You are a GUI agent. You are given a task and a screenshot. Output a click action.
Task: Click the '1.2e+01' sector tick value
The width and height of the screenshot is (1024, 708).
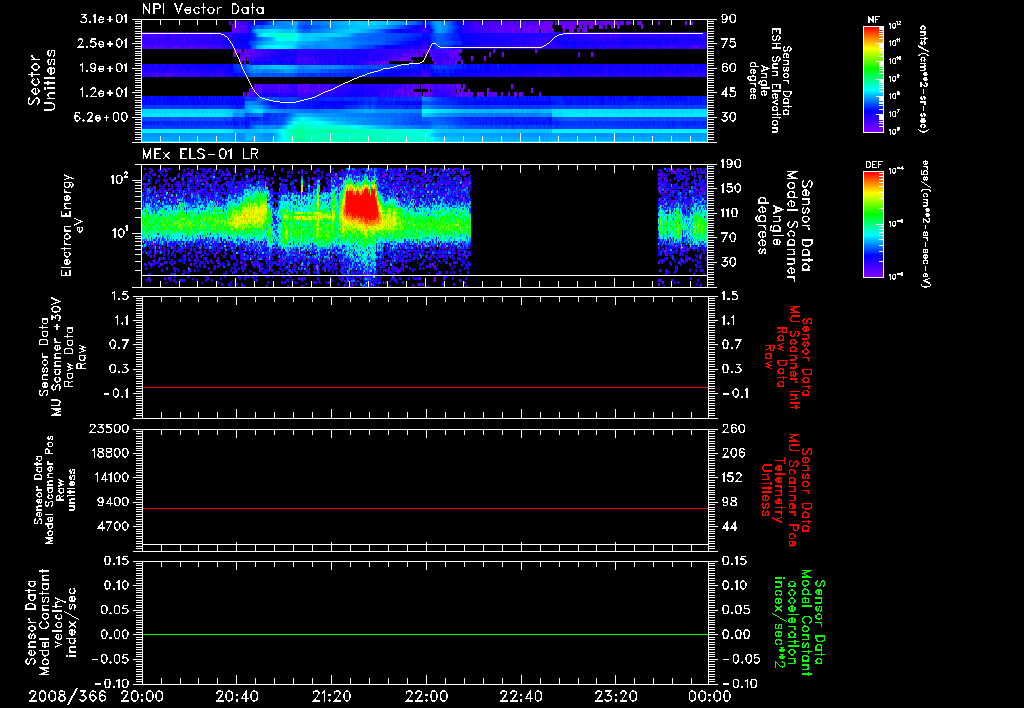point(104,93)
